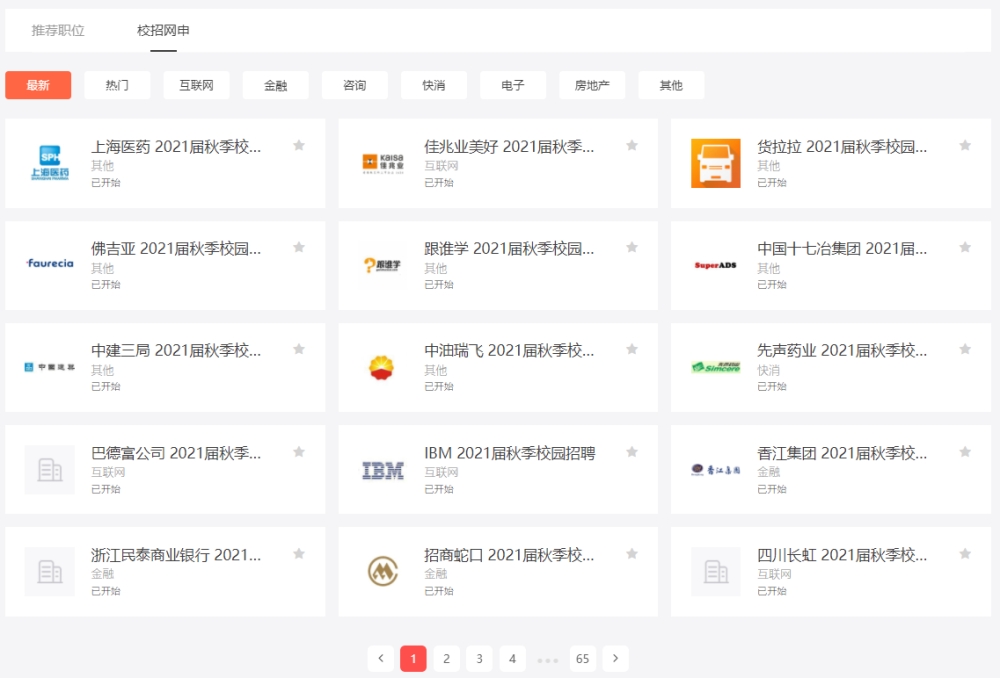
Task: Open 上海医药 2021届秋季校... listing title
Action: [176, 147]
